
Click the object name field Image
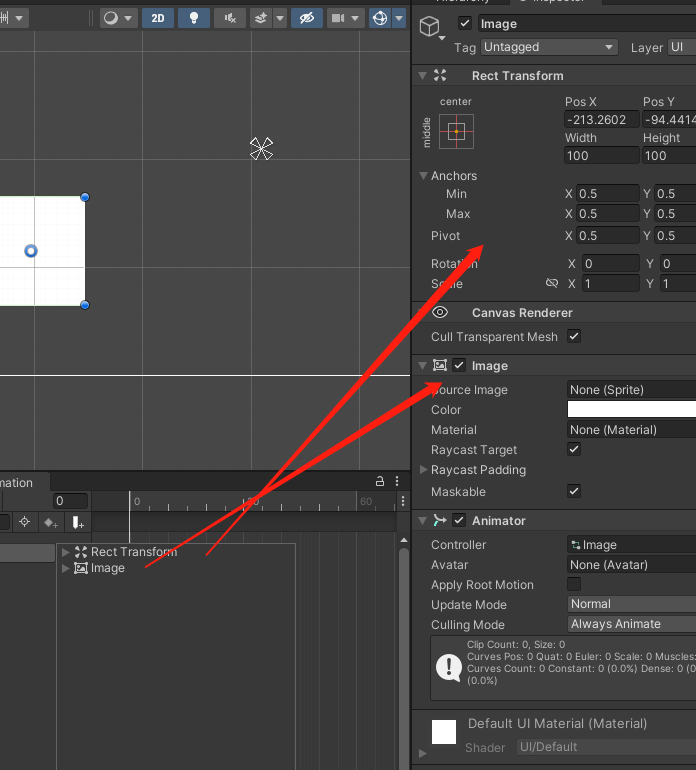click(586, 24)
